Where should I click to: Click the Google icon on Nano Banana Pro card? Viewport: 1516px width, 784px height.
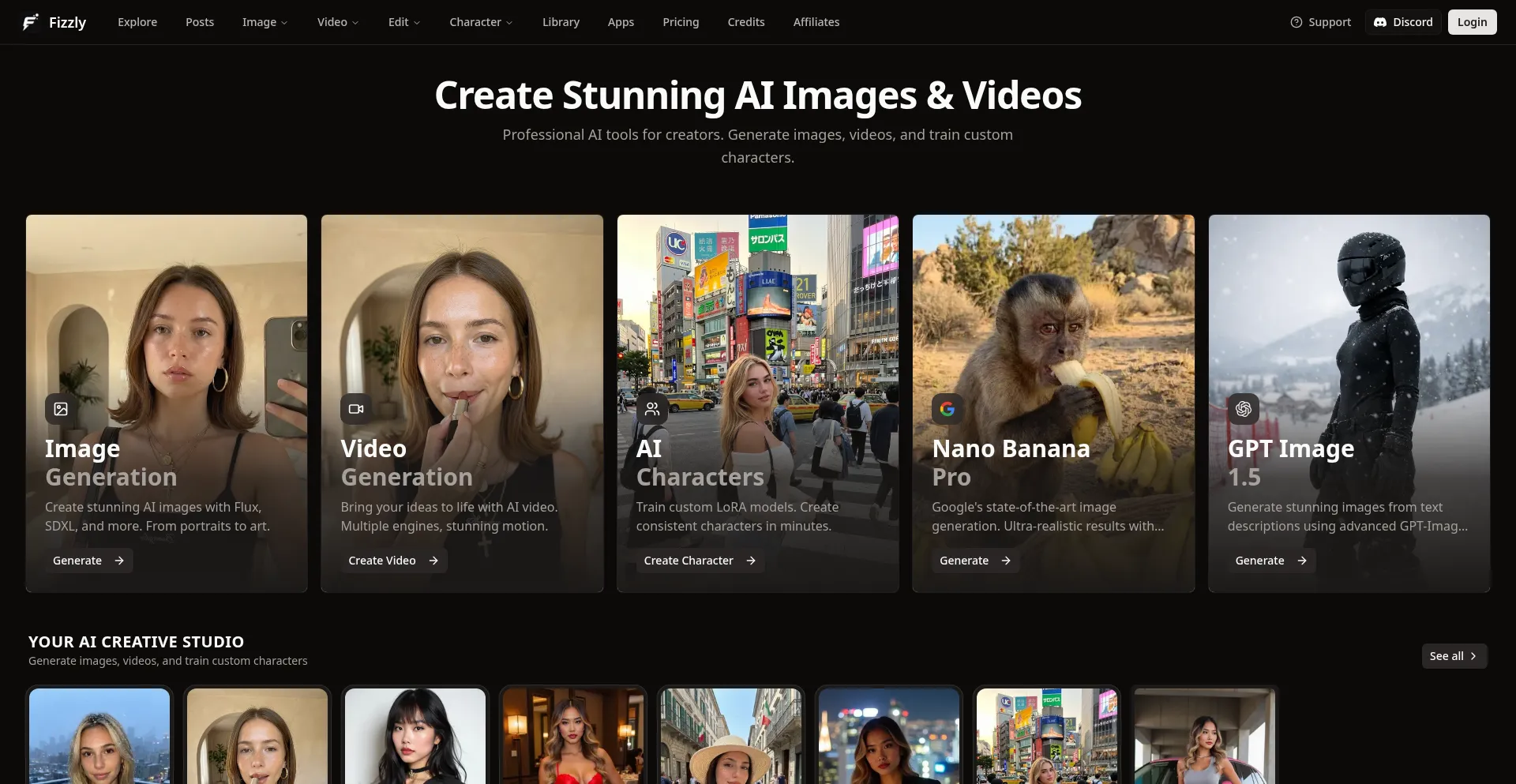click(947, 409)
